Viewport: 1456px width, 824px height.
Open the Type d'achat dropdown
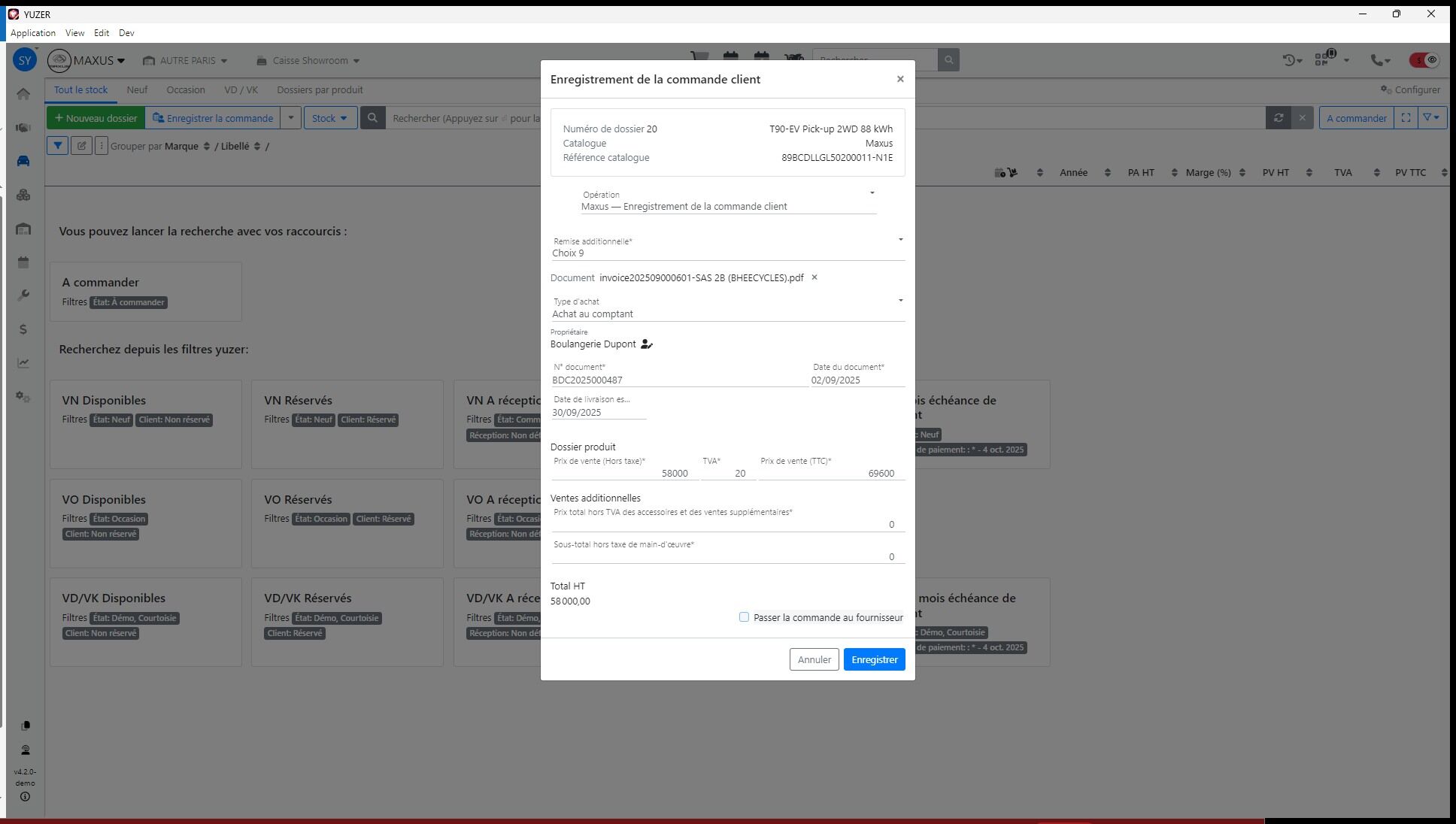click(x=899, y=301)
